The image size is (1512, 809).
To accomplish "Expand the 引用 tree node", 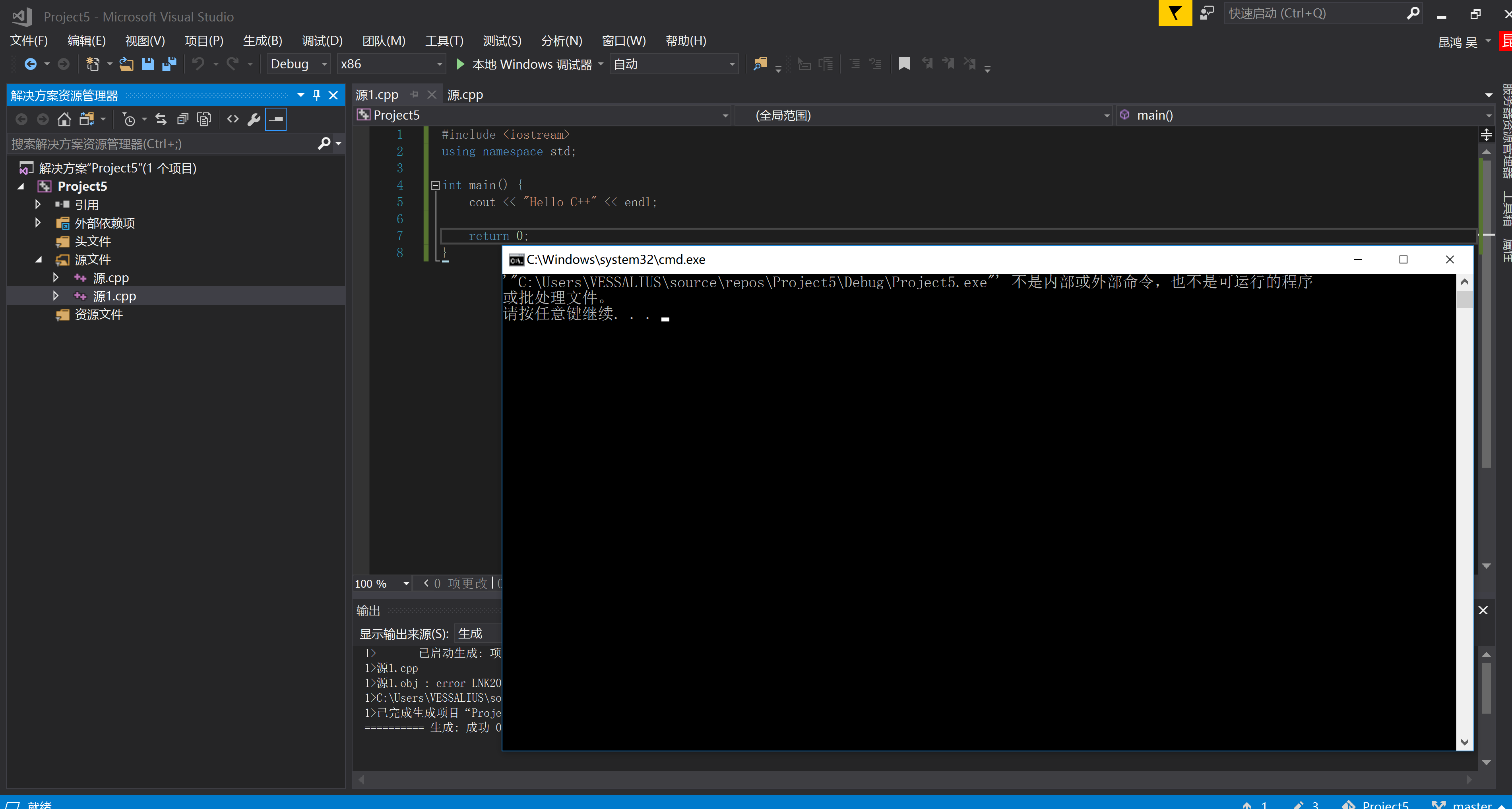I will tap(38, 205).
